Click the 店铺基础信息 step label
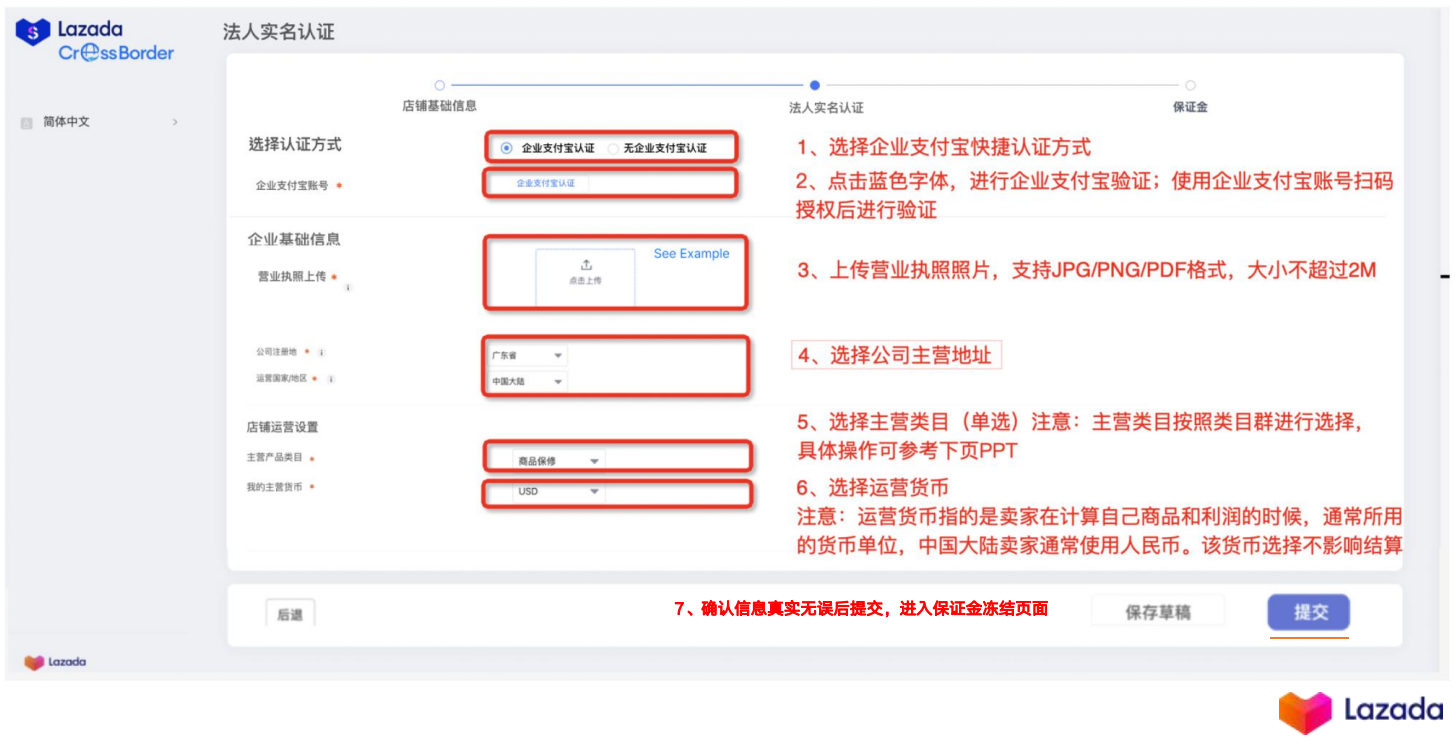Image resolution: width=1455 pixels, height=743 pixels. [441, 106]
